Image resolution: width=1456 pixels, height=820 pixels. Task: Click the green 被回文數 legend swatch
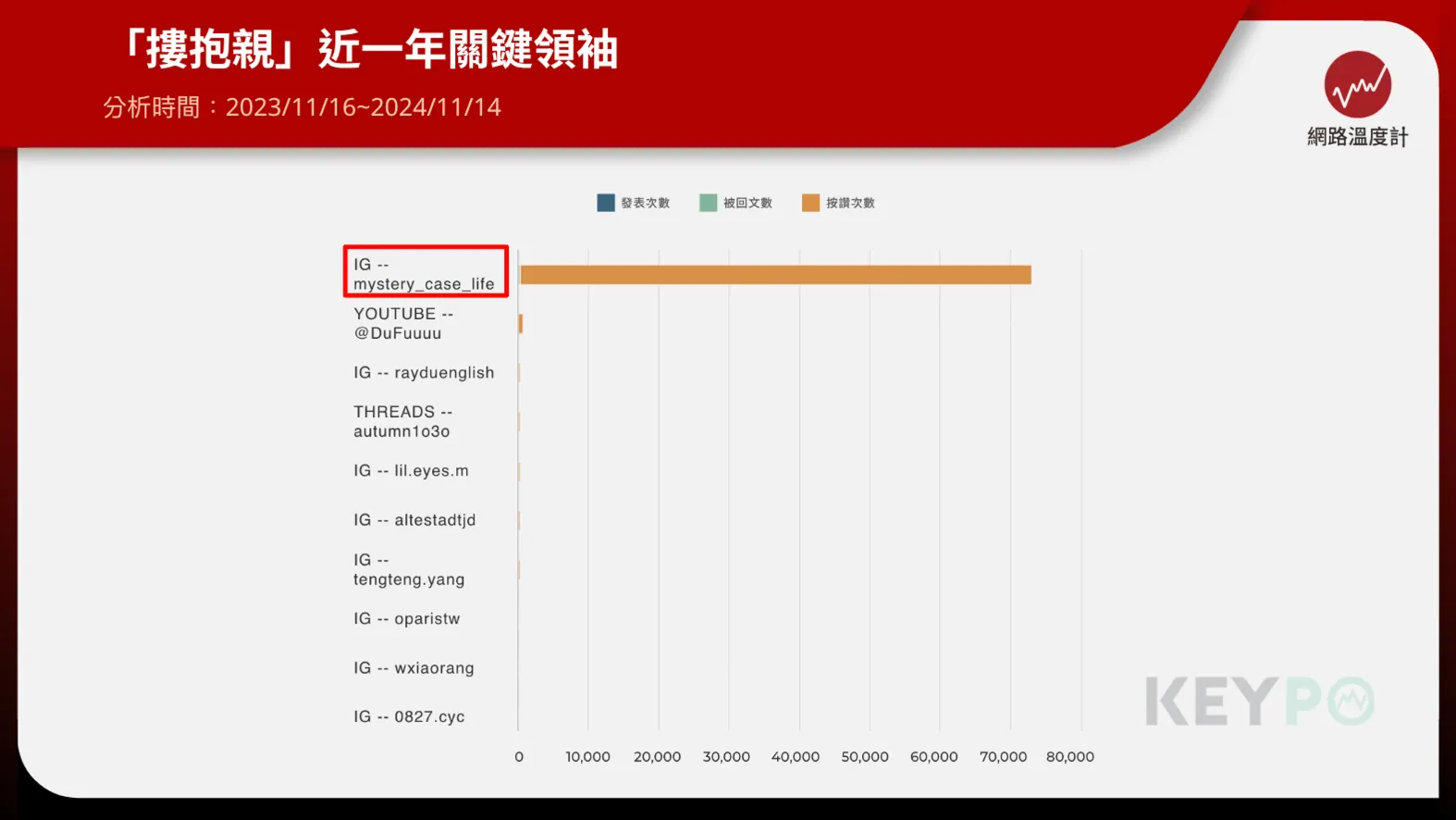pos(709,203)
